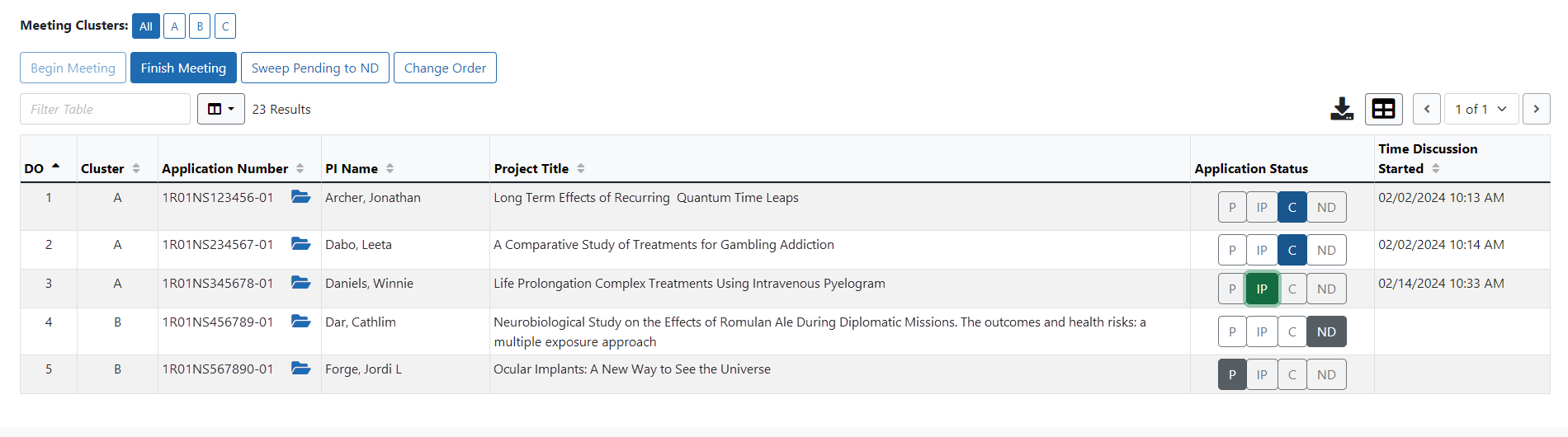1568x437 pixels.
Task: Open folder icon for Forge, Jordi L application
Action: point(300,369)
